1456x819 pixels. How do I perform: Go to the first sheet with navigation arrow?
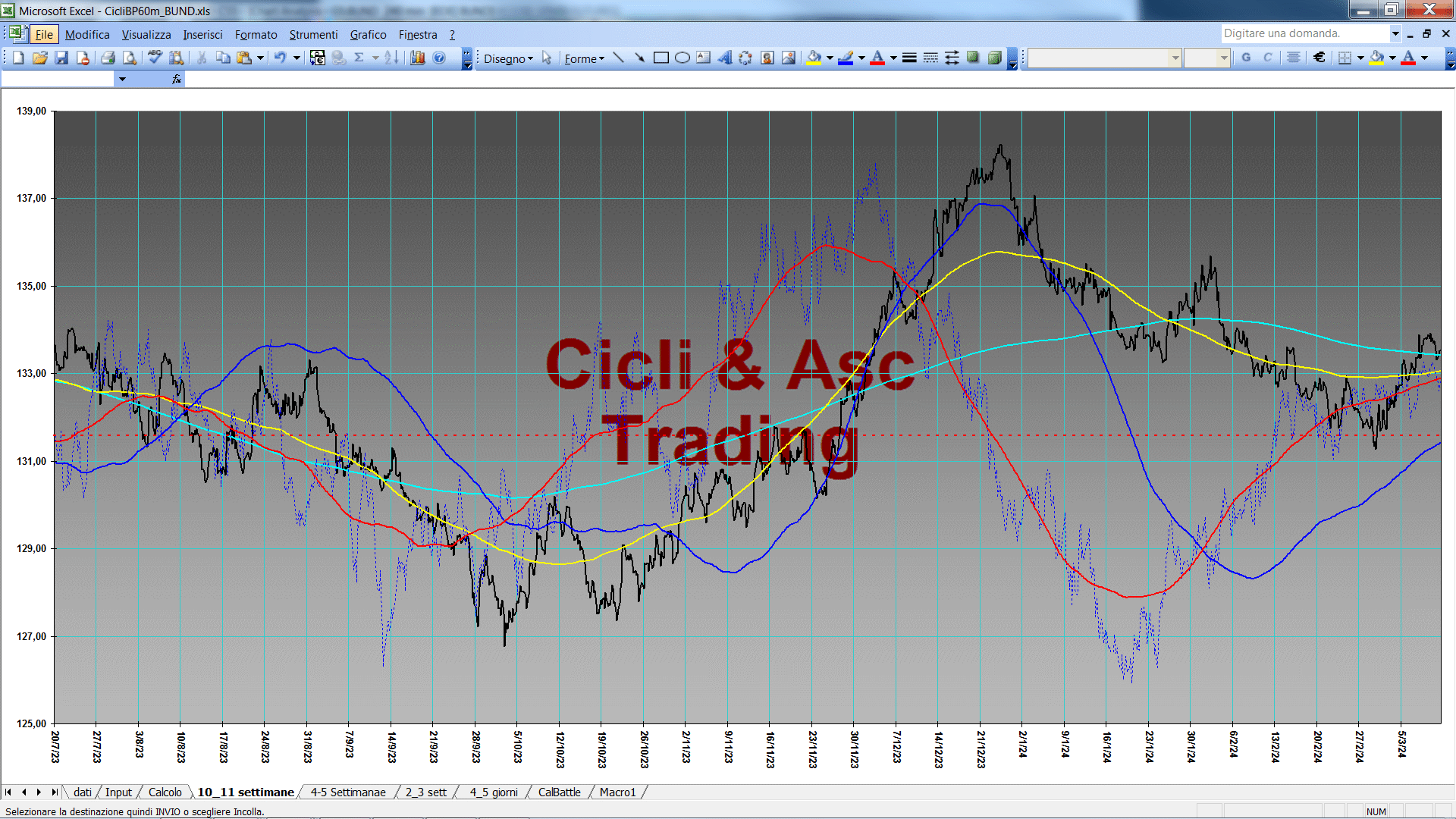pyautogui.click(x=8, y=792)
